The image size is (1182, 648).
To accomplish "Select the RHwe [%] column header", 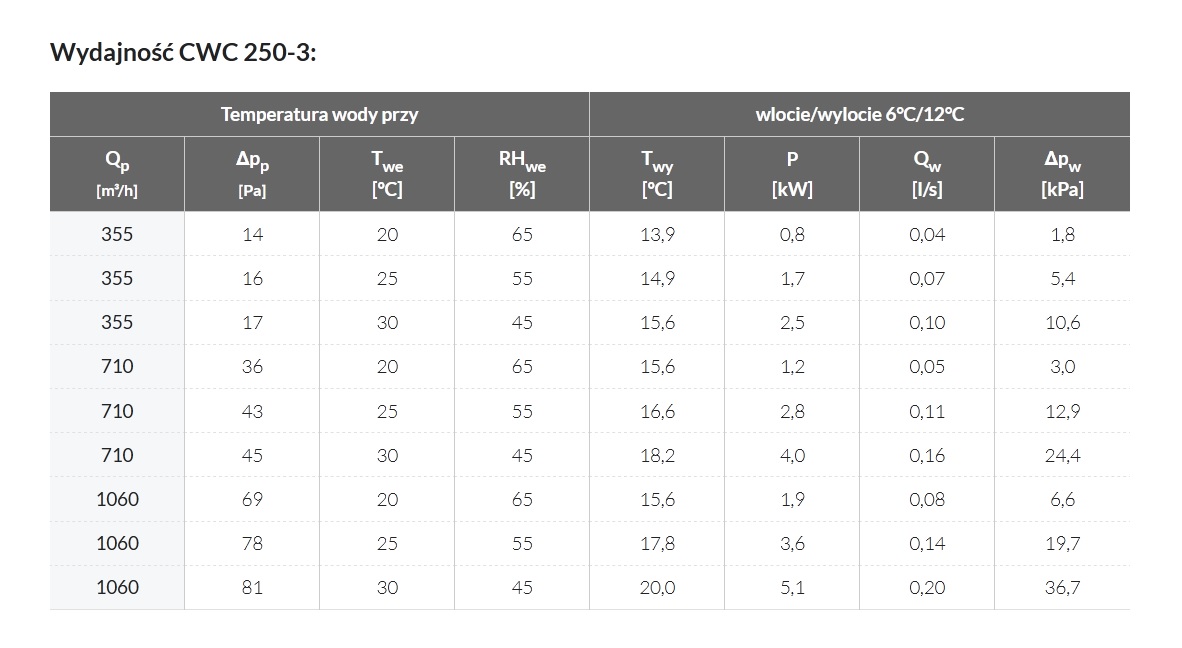I will (x=522, y=174).
